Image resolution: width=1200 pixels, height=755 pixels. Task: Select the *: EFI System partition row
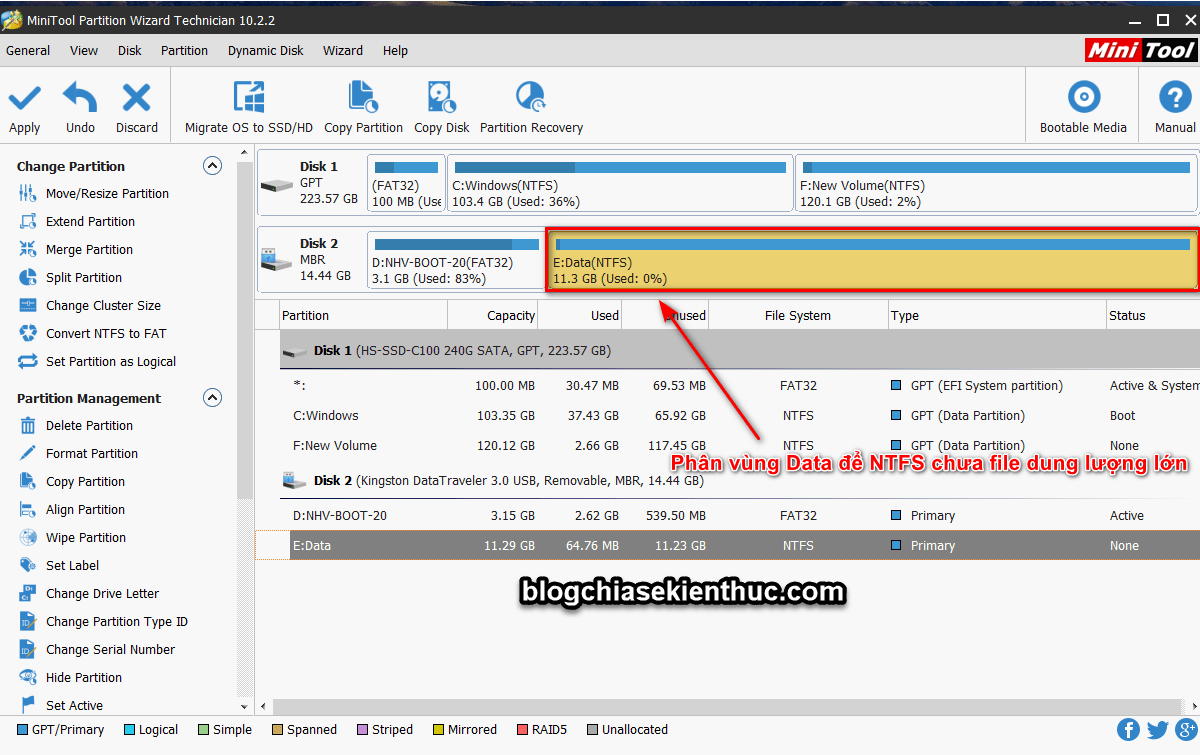point(727,386)
